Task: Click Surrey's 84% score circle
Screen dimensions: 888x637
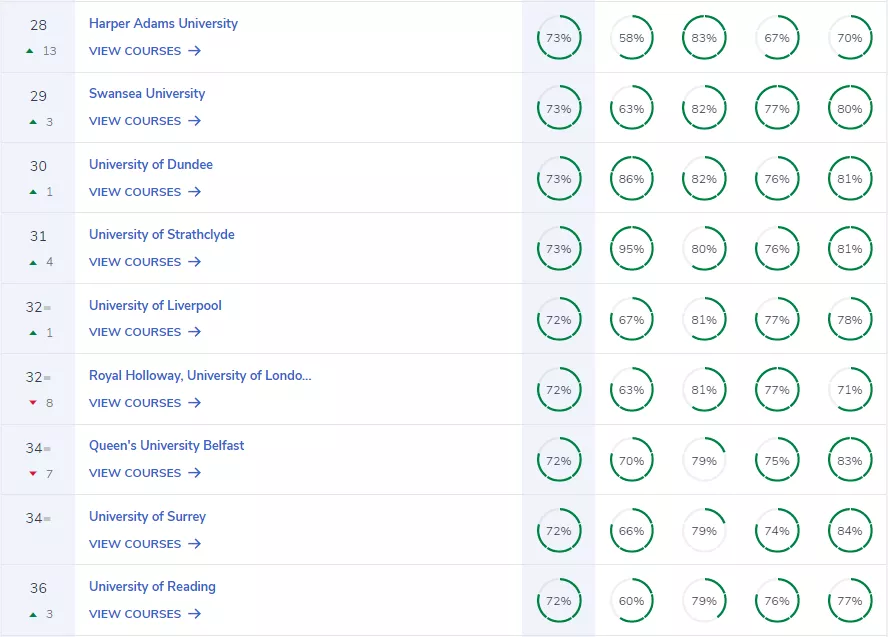Action: coord(850,531)
